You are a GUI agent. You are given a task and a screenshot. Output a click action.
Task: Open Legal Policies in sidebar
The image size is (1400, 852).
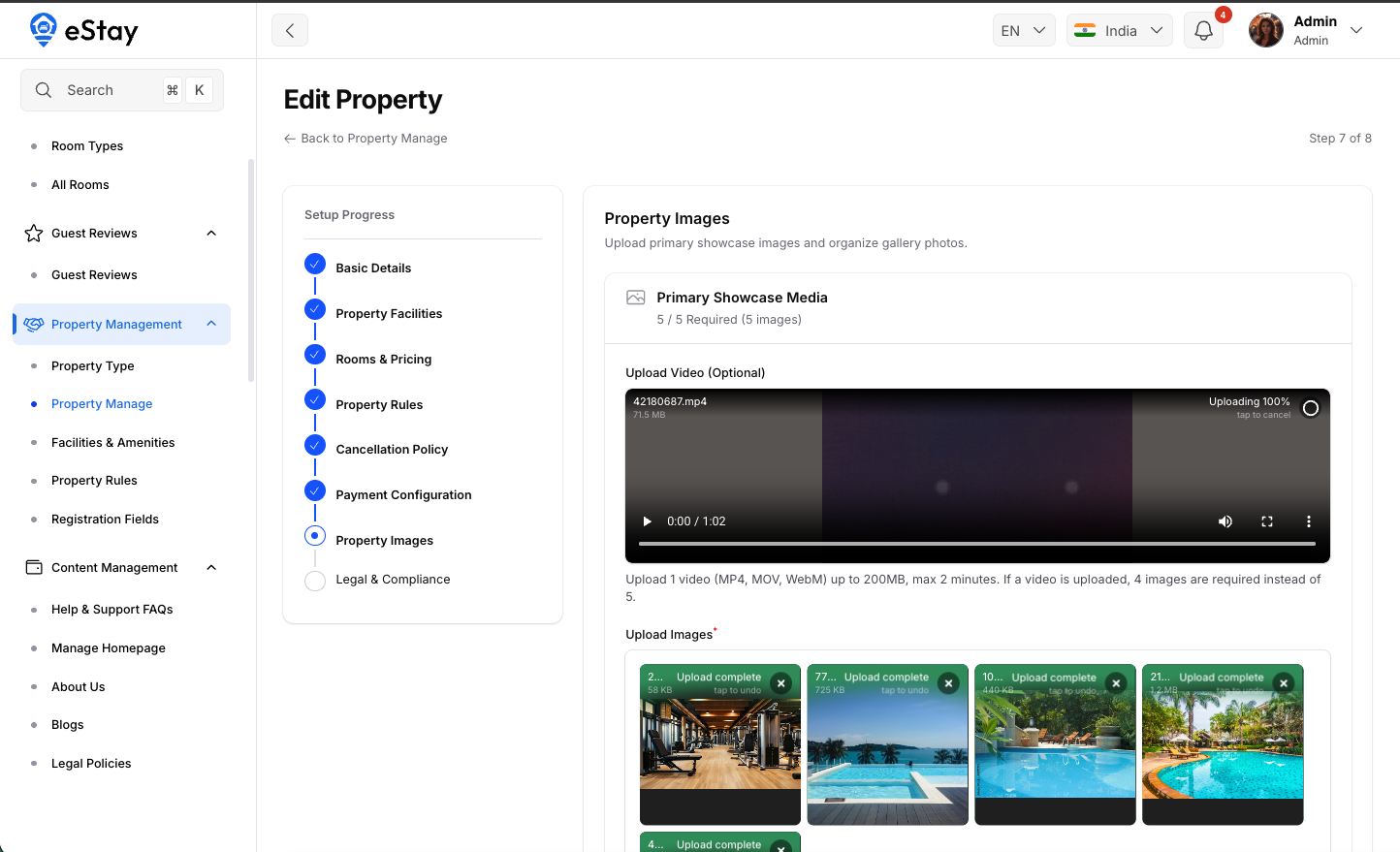[x=91, y=764]
